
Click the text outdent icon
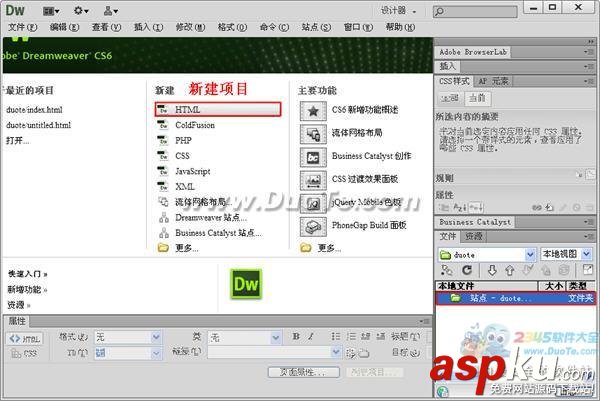[x=365, y=336]
